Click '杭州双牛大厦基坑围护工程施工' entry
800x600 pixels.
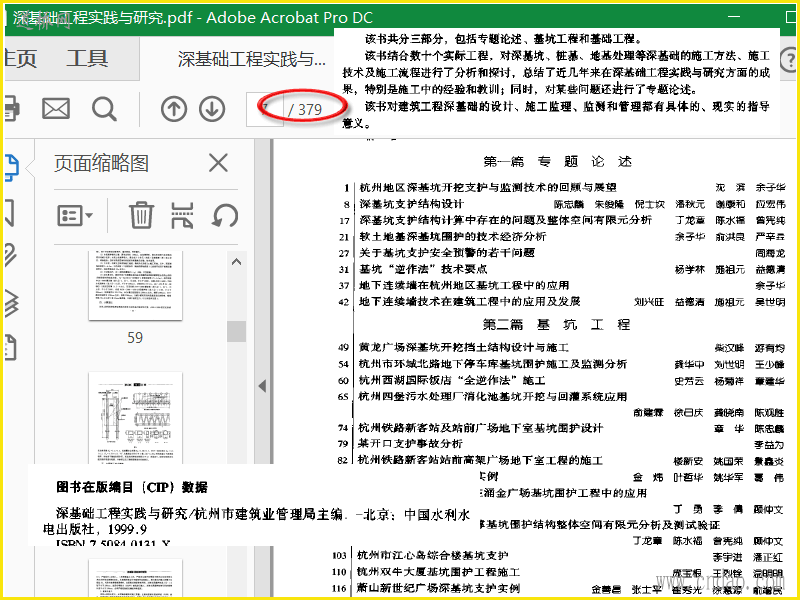pyautogui.click(x=438, y=572)
